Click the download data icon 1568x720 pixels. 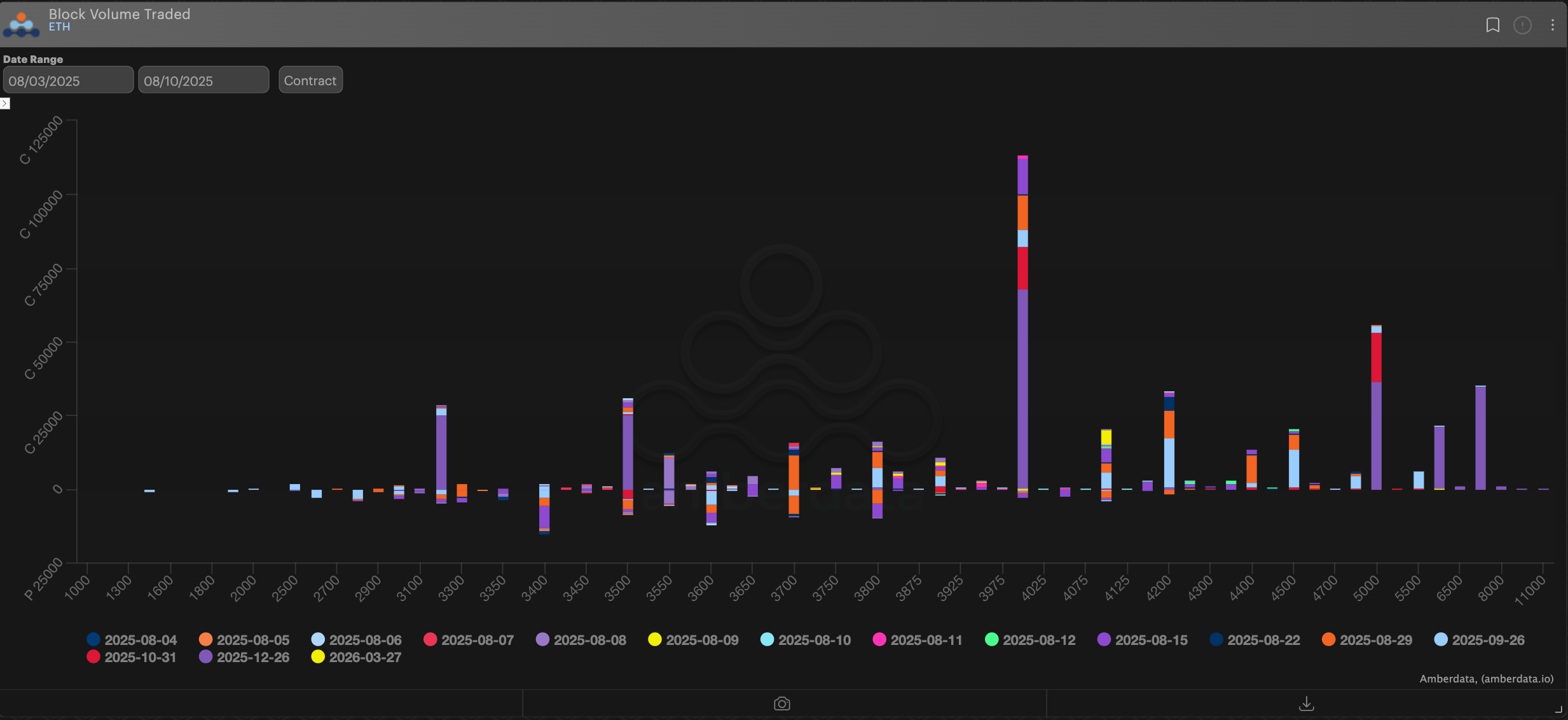[1306, 703]
